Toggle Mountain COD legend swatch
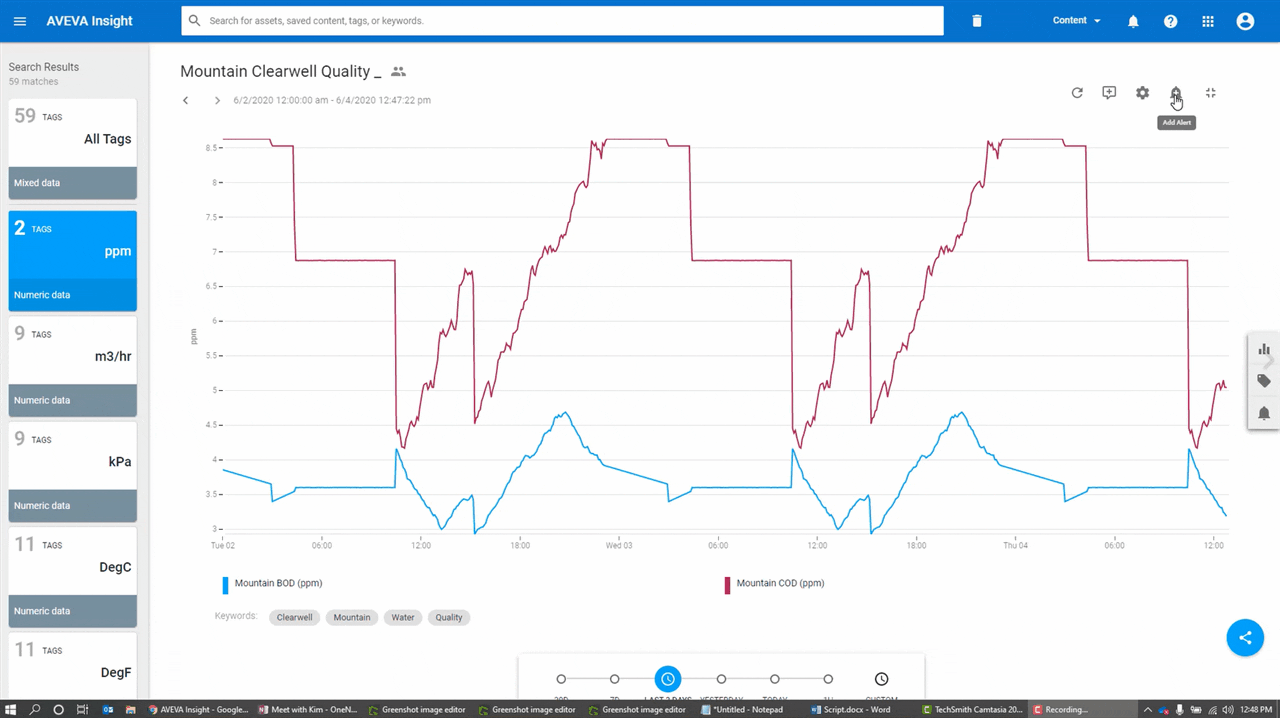Screen dimensions: 1280x718 pos(727,585)
